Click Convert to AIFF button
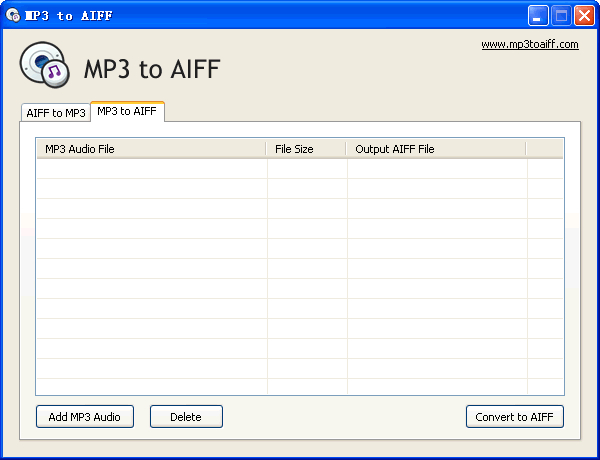Screen dimensions: 600x460 [515, 416]
